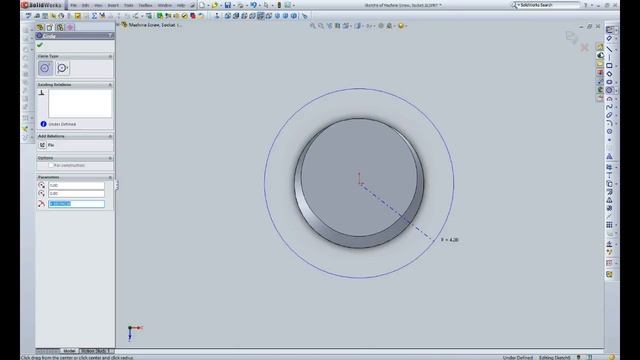Click the Smart Dimension tool icon
640x360 pixels.
(x=609, y=38)
